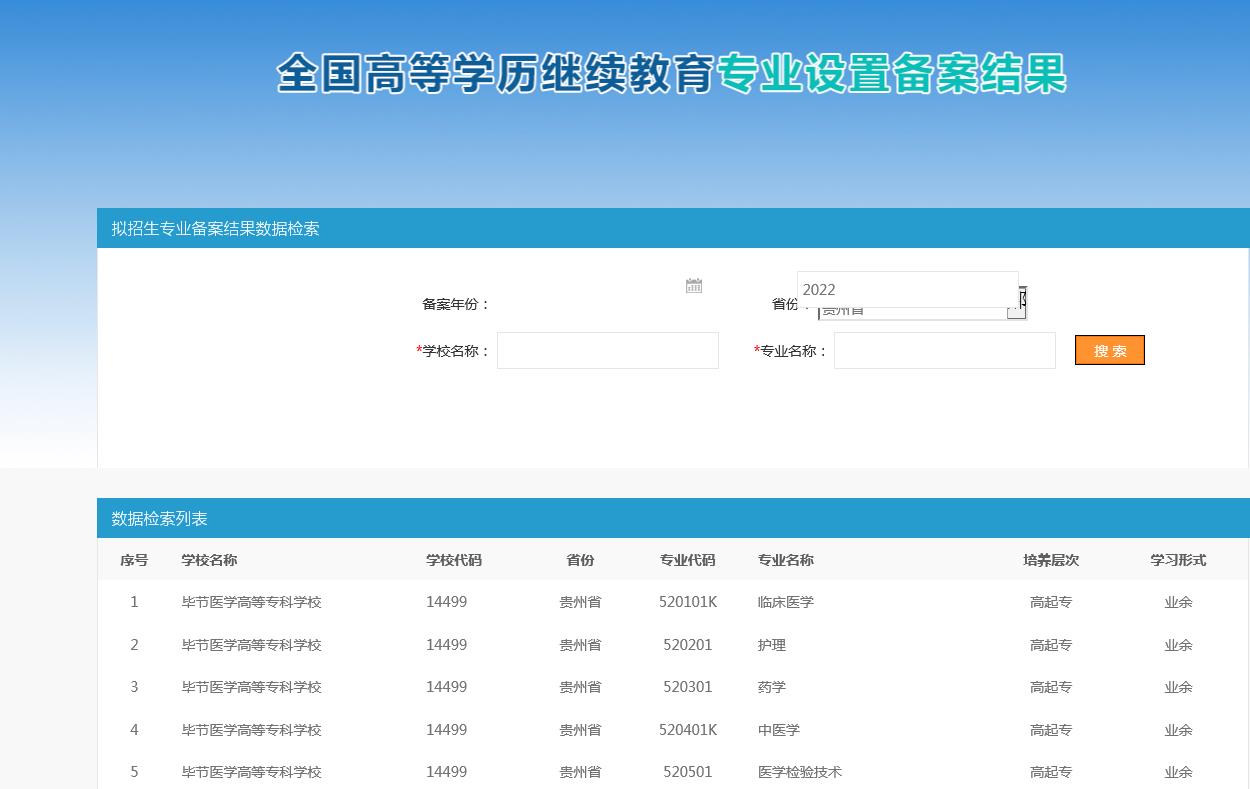Image resolution: width=1250 pixels, height=789 pixels.
Task: Click the 专业代码 column header
Action: click(x=687, y=560)
